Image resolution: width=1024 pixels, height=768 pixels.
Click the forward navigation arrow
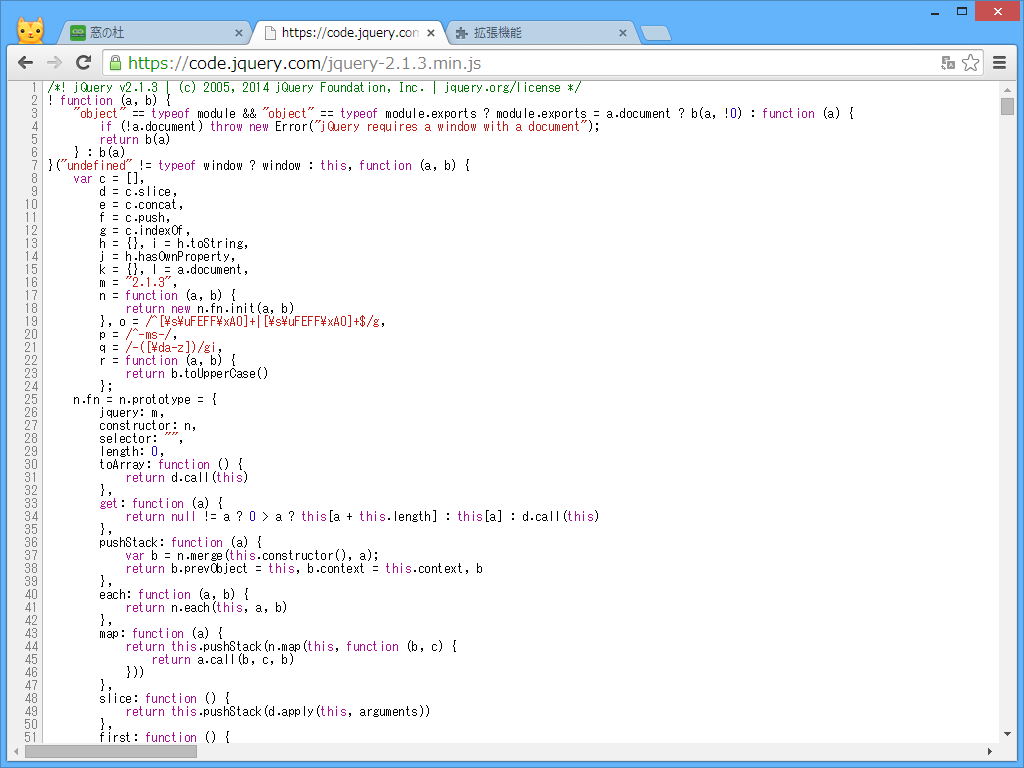click(54, 63)
